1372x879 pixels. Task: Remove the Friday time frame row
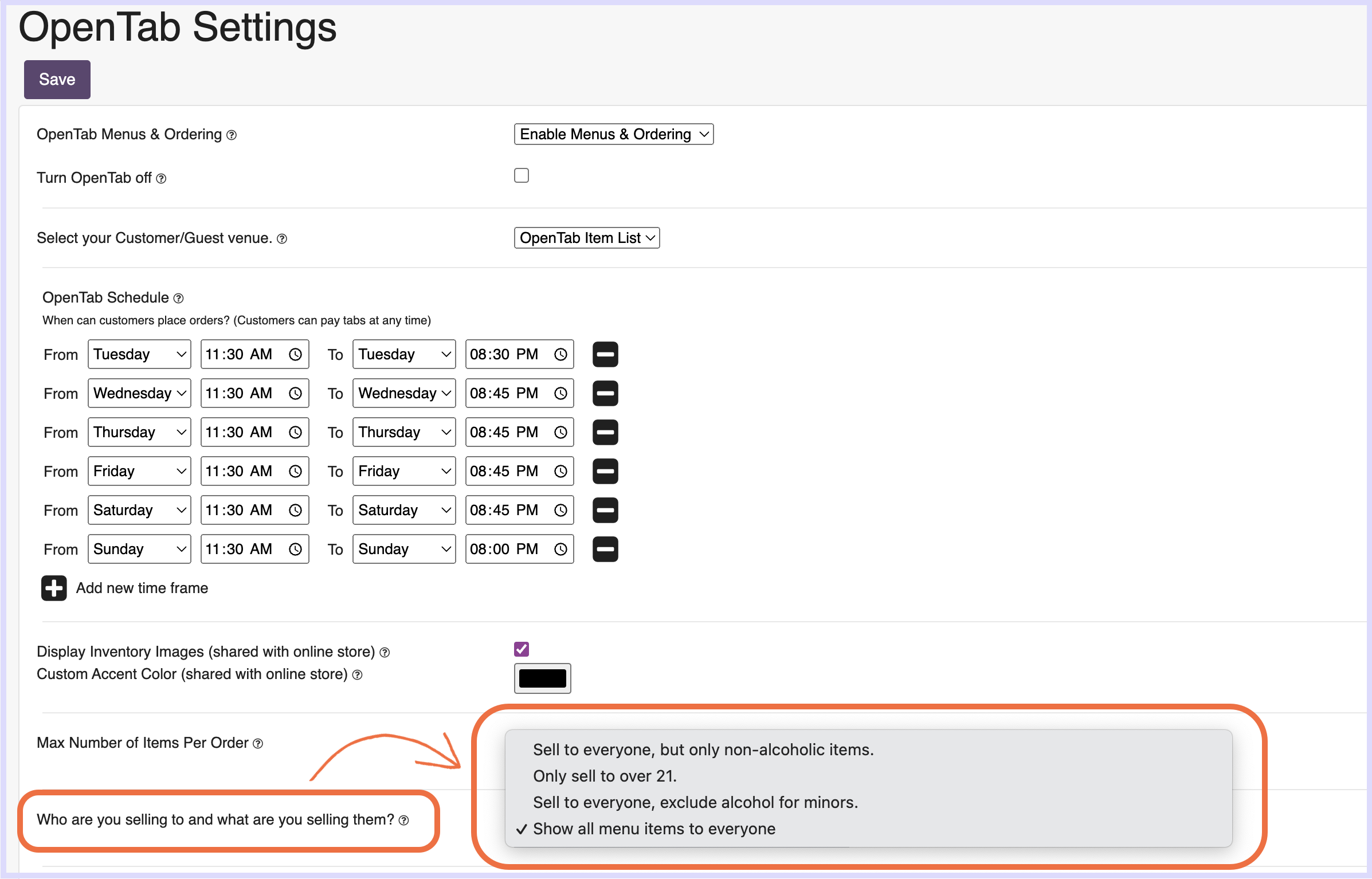point(605,471)
